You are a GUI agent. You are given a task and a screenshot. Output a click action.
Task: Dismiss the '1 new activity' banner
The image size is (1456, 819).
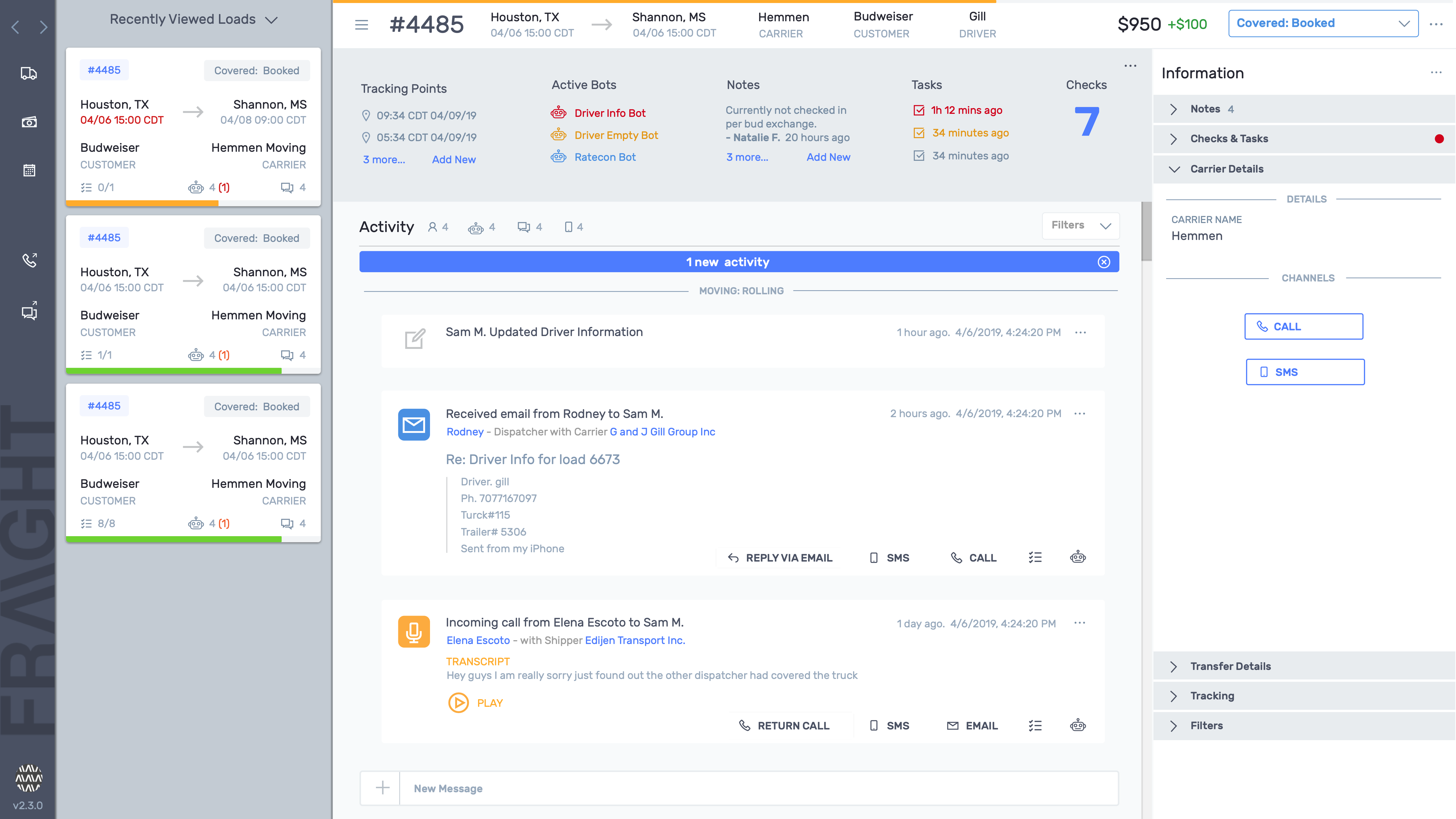(x=1104, y=262)
